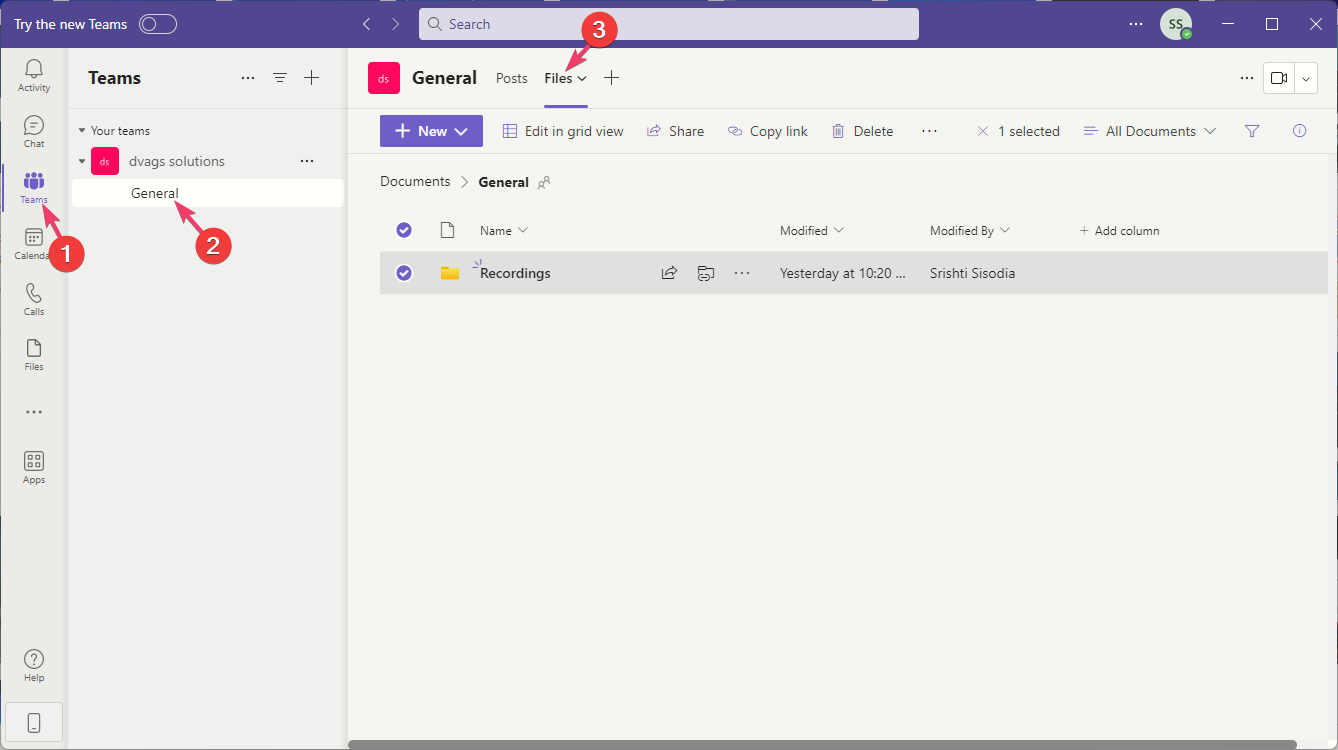
Task: Click Edit in grid view
Action: pos(563,131)
